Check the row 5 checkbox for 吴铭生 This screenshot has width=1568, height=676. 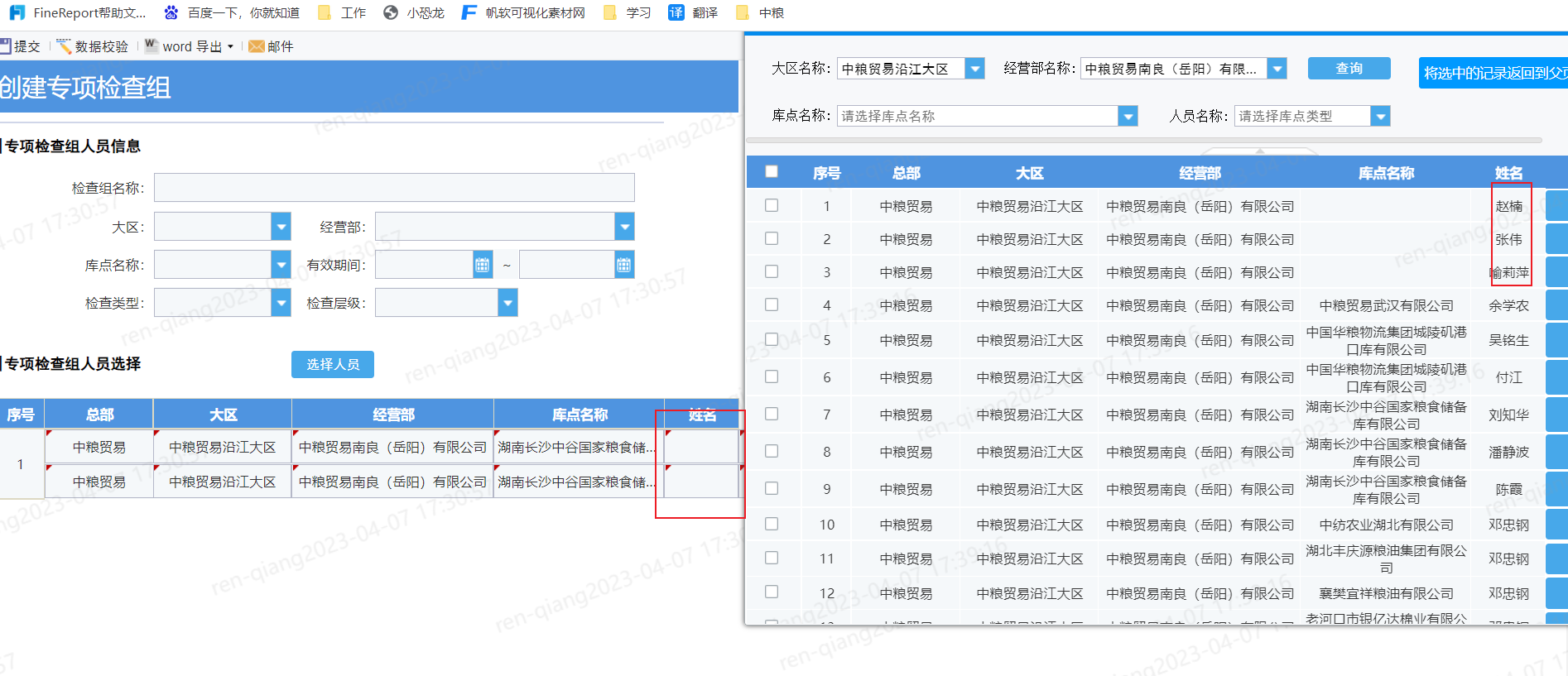772,339
